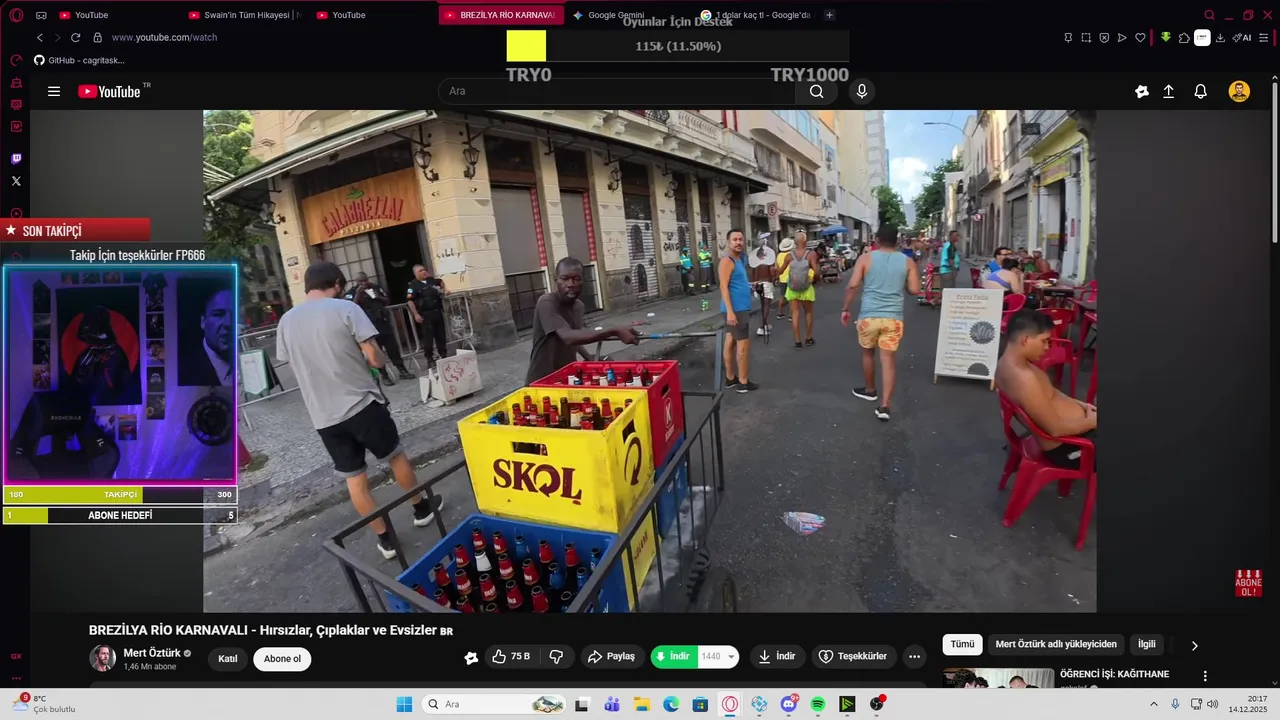Open Discord from the taskbar
Viewport: 1280px width, 720px height.
[789, 704]
